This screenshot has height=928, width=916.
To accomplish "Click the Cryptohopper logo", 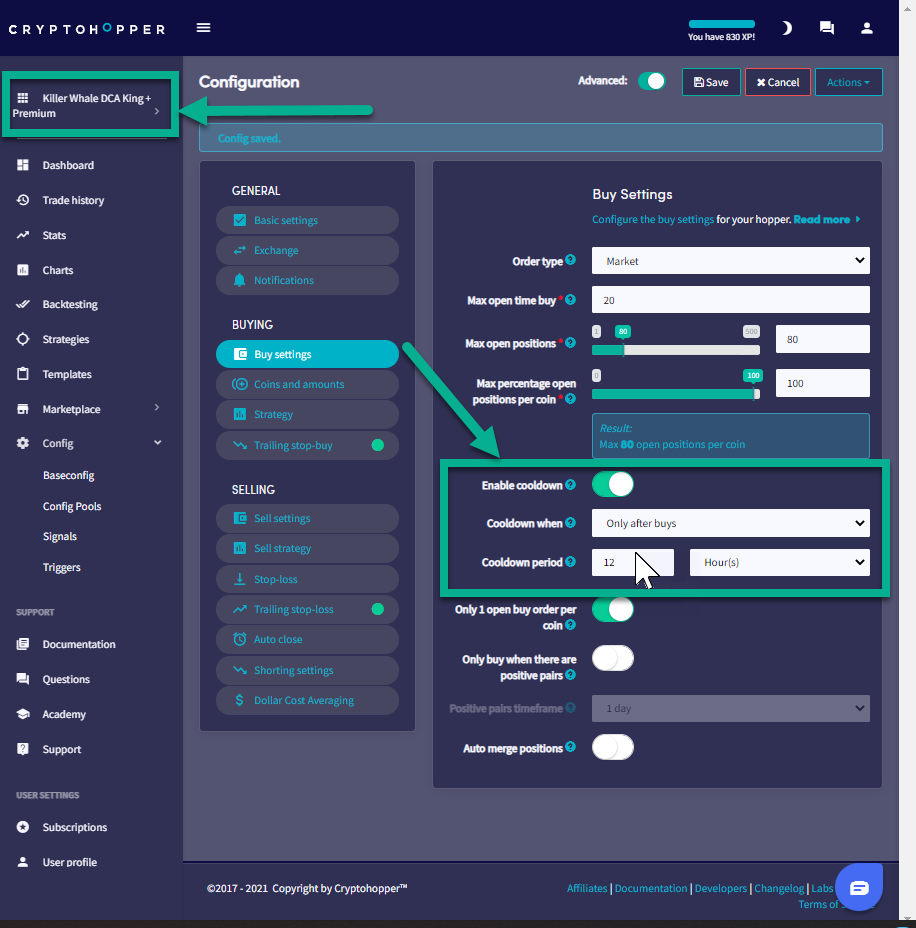I will (87, 28).
